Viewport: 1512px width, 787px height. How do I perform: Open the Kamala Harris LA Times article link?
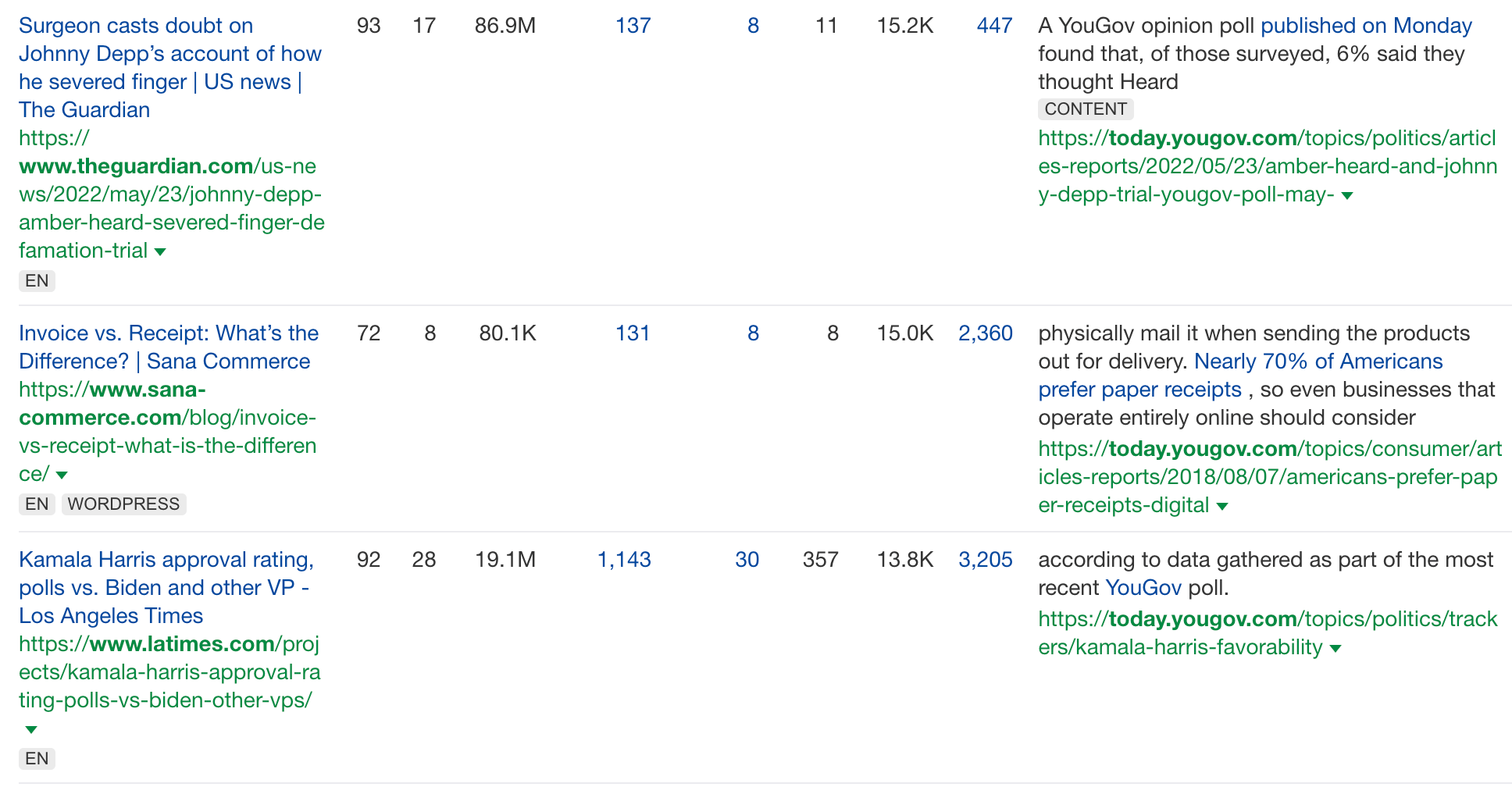point(164,587)
